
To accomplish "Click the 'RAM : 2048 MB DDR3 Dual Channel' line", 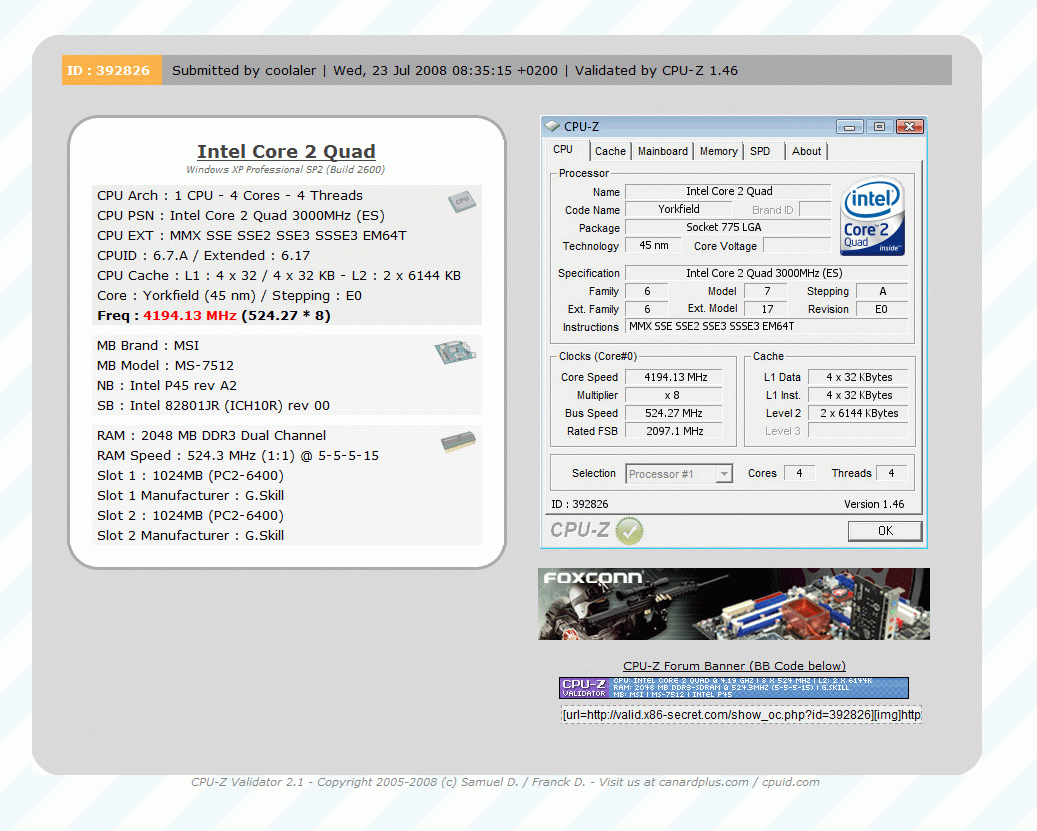I will [x=212, y=436].
